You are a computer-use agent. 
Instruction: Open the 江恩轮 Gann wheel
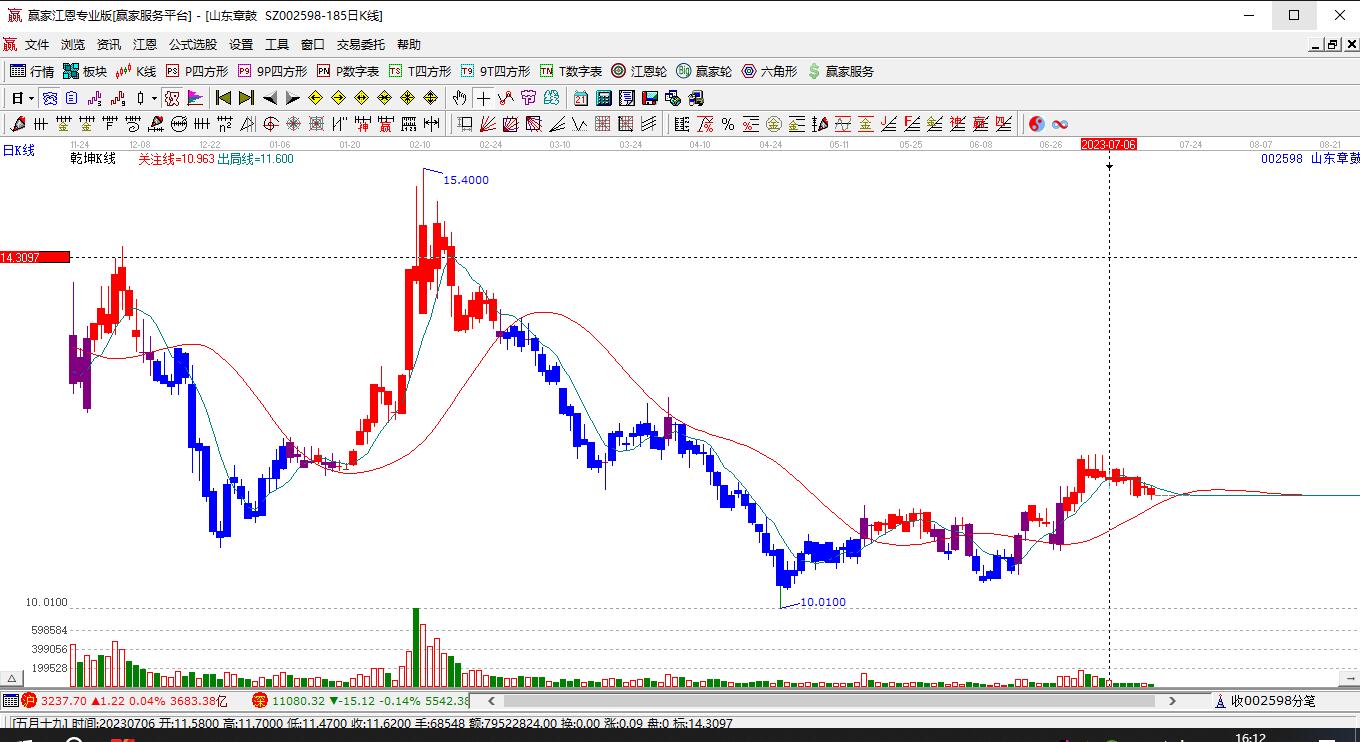click(639, 72)
